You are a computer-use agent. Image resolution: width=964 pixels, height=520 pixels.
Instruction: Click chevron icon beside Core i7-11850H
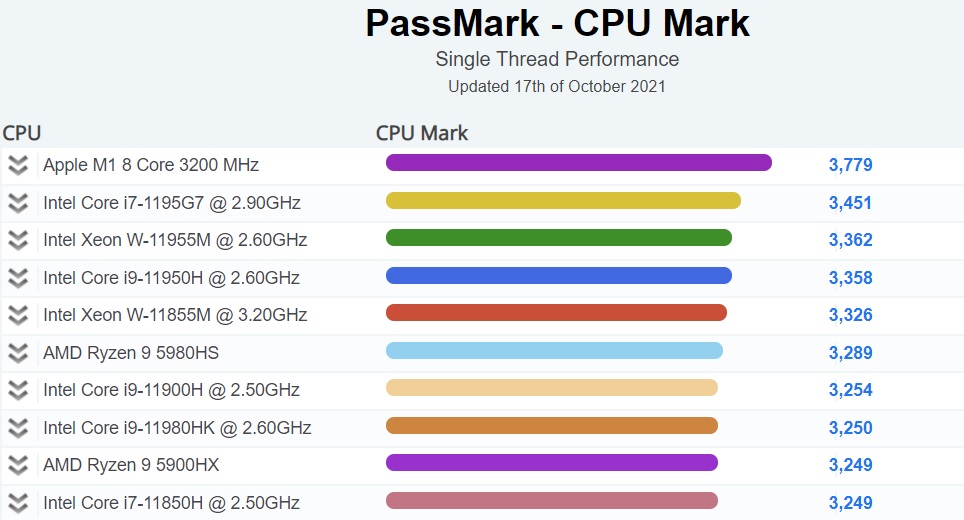point(18,503)
